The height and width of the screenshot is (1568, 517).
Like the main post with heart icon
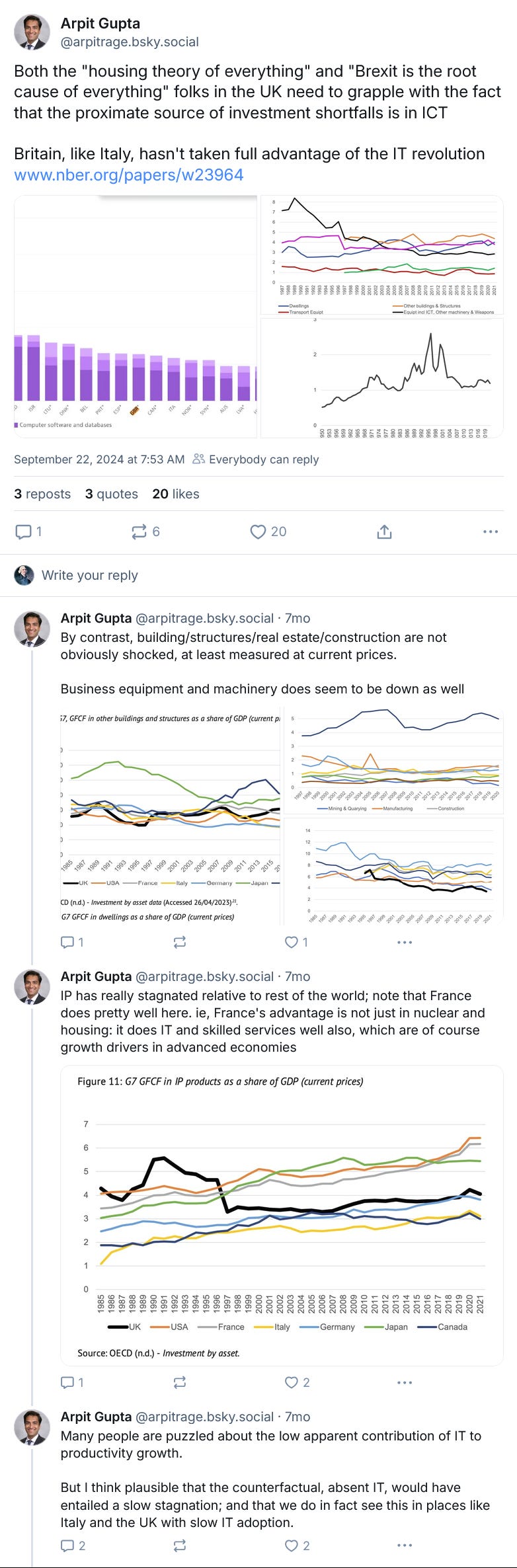pos(258,531)
